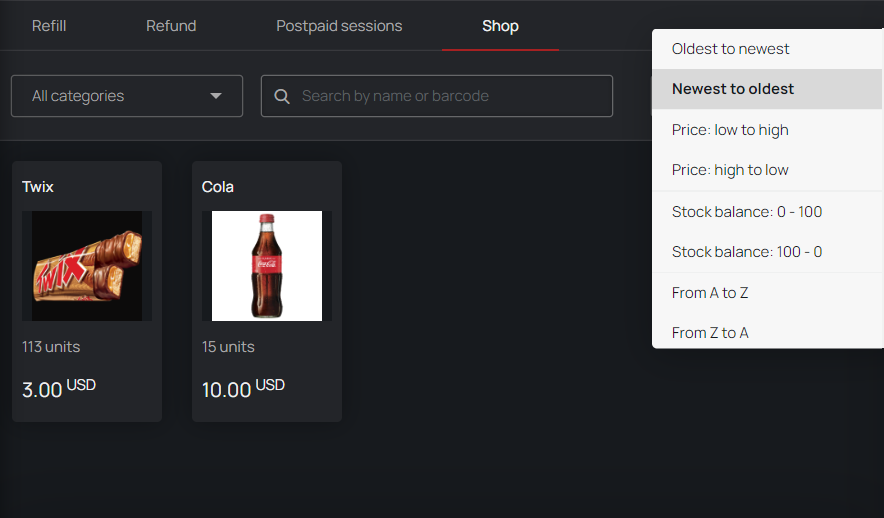Choose Newest to oldest sort option
The image size is (884, 518).
[x=767, y=89]
